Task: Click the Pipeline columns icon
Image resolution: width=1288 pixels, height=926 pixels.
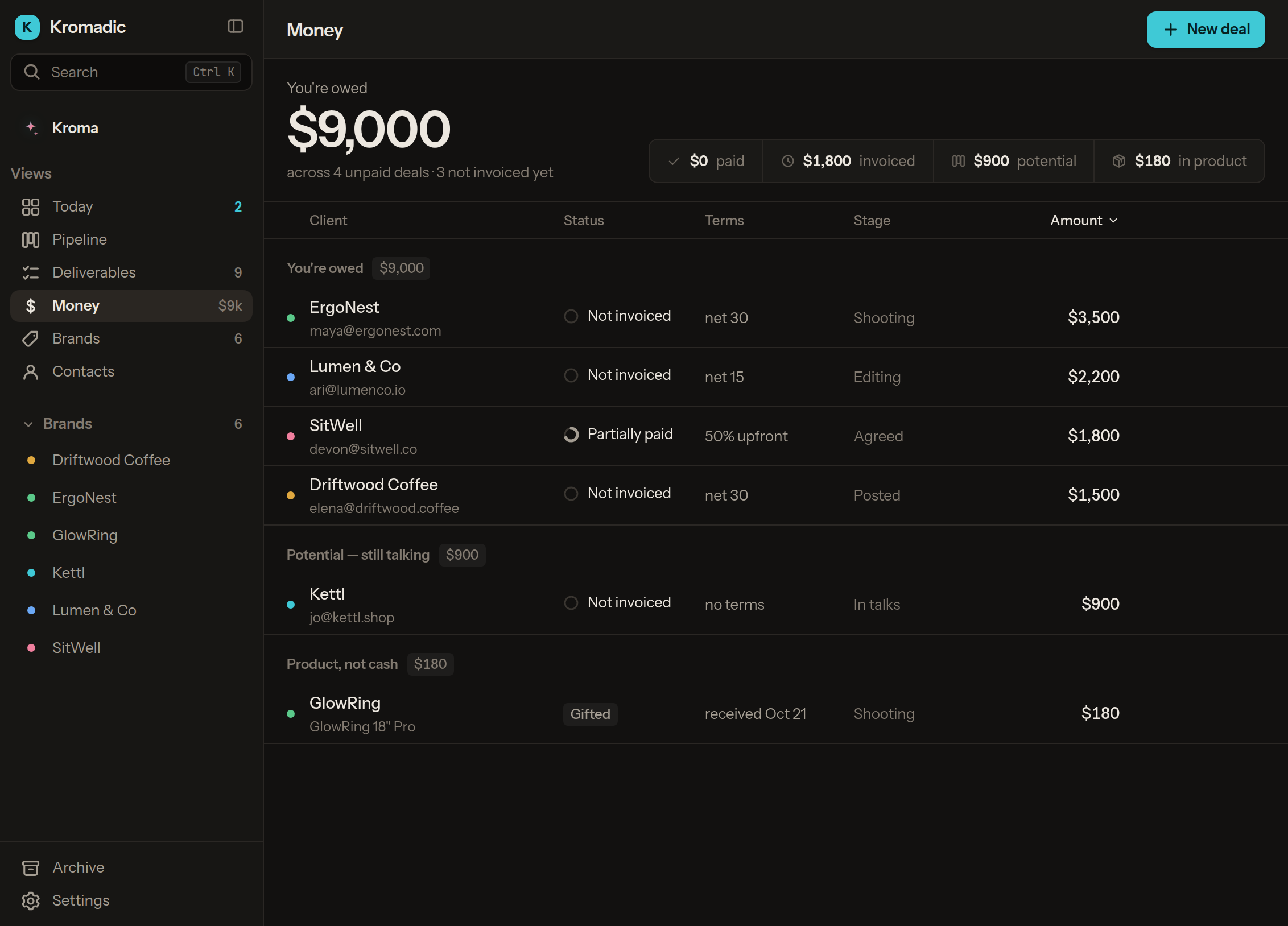Action: [31, 239]
